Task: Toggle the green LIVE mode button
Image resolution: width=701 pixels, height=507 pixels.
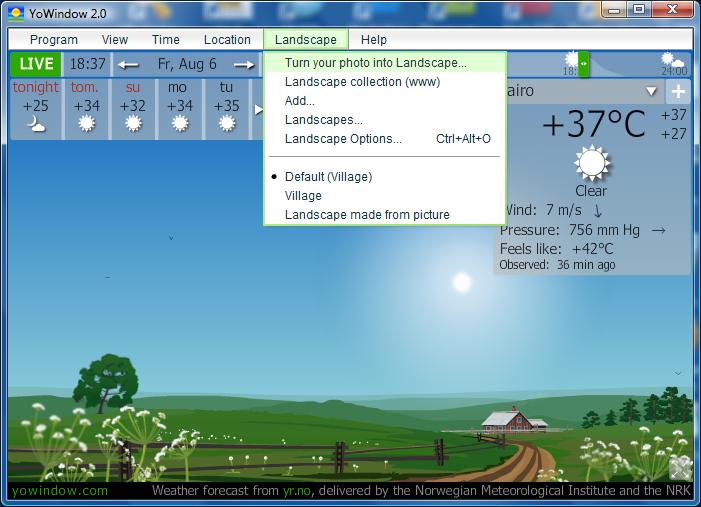Action: pyautogui.click(x=36, y=64)
